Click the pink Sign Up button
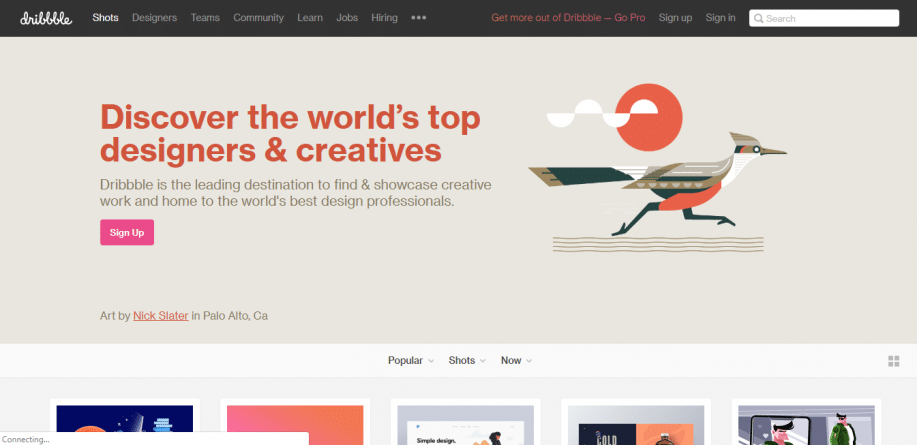 (127, 232)
